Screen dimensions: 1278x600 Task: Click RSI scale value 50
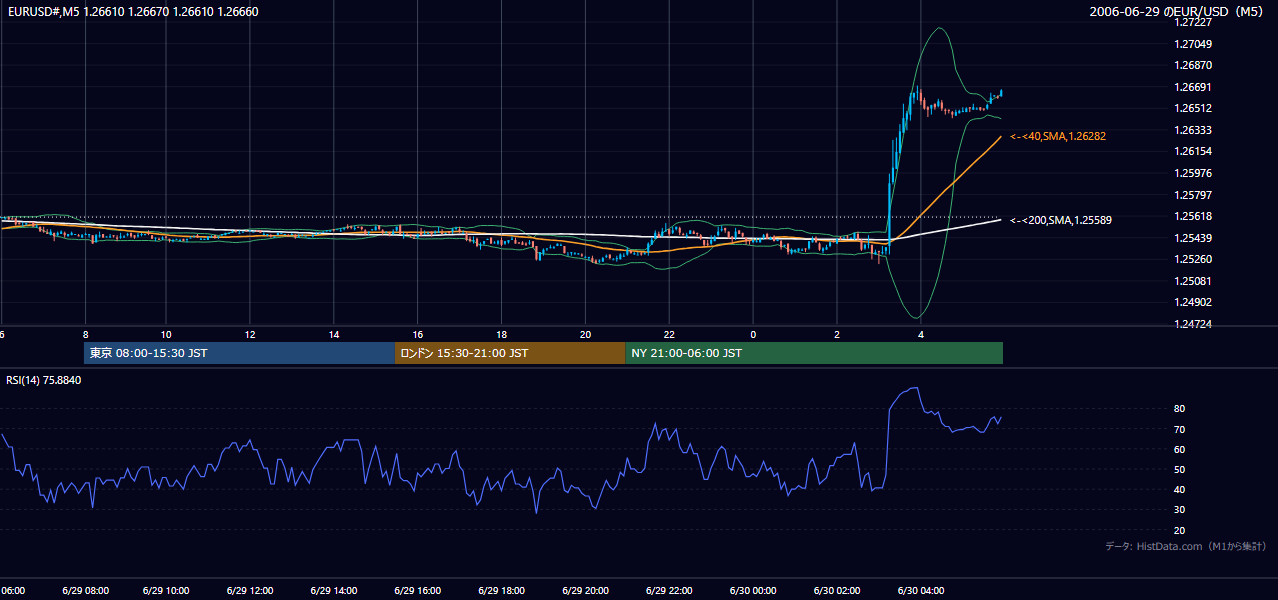coord(1180,469)
